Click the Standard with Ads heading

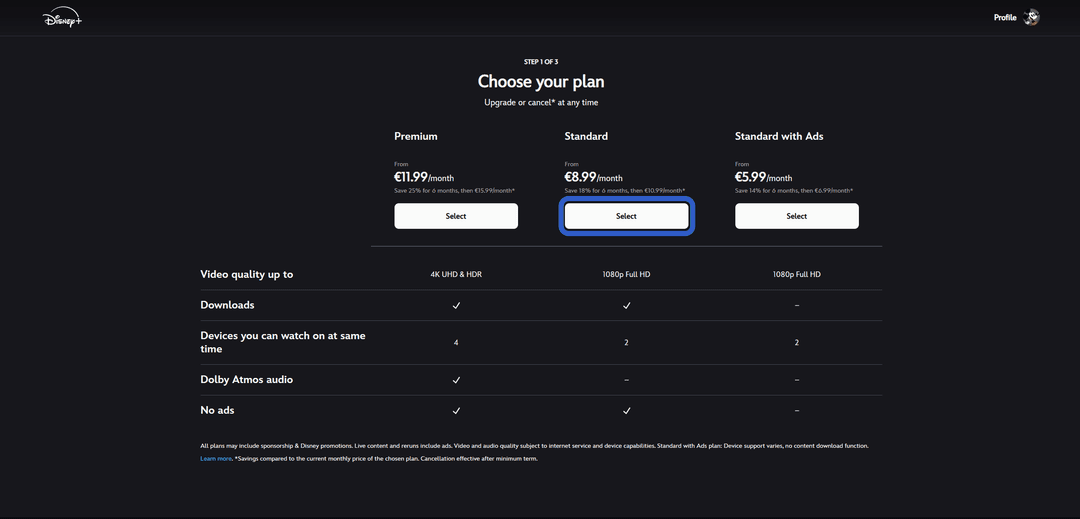(x=779, y=136)
